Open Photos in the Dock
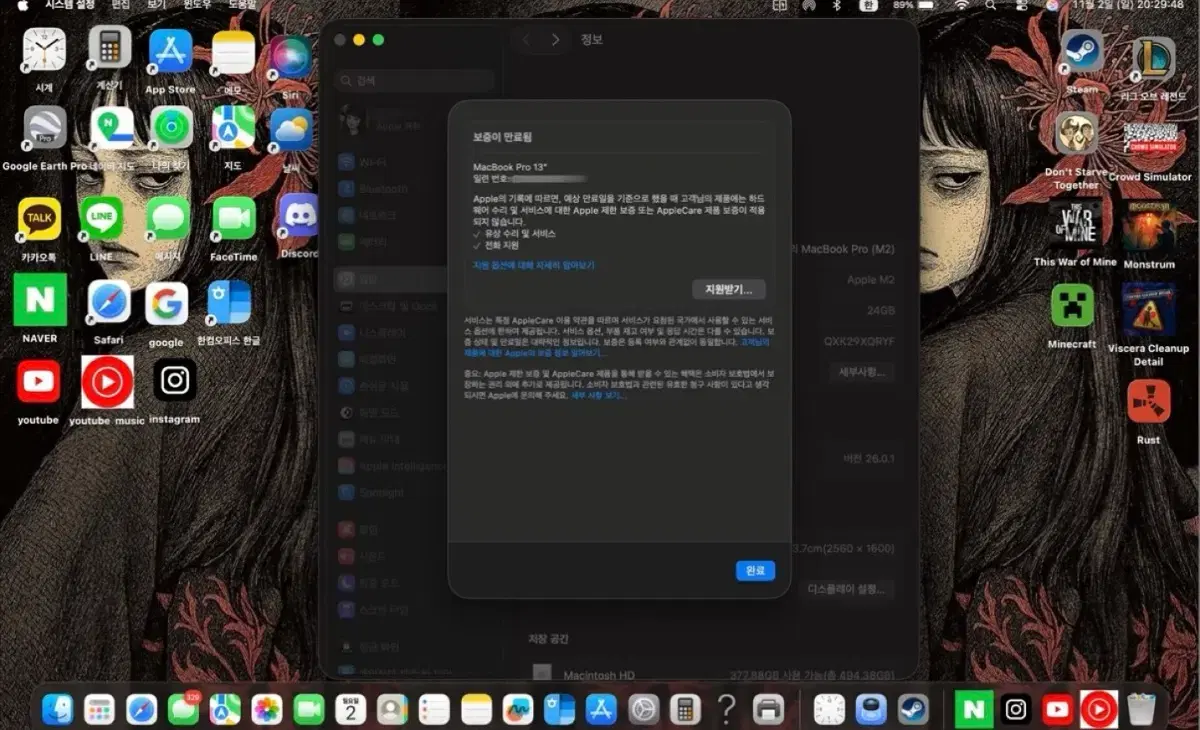 (x=267, y=709)
